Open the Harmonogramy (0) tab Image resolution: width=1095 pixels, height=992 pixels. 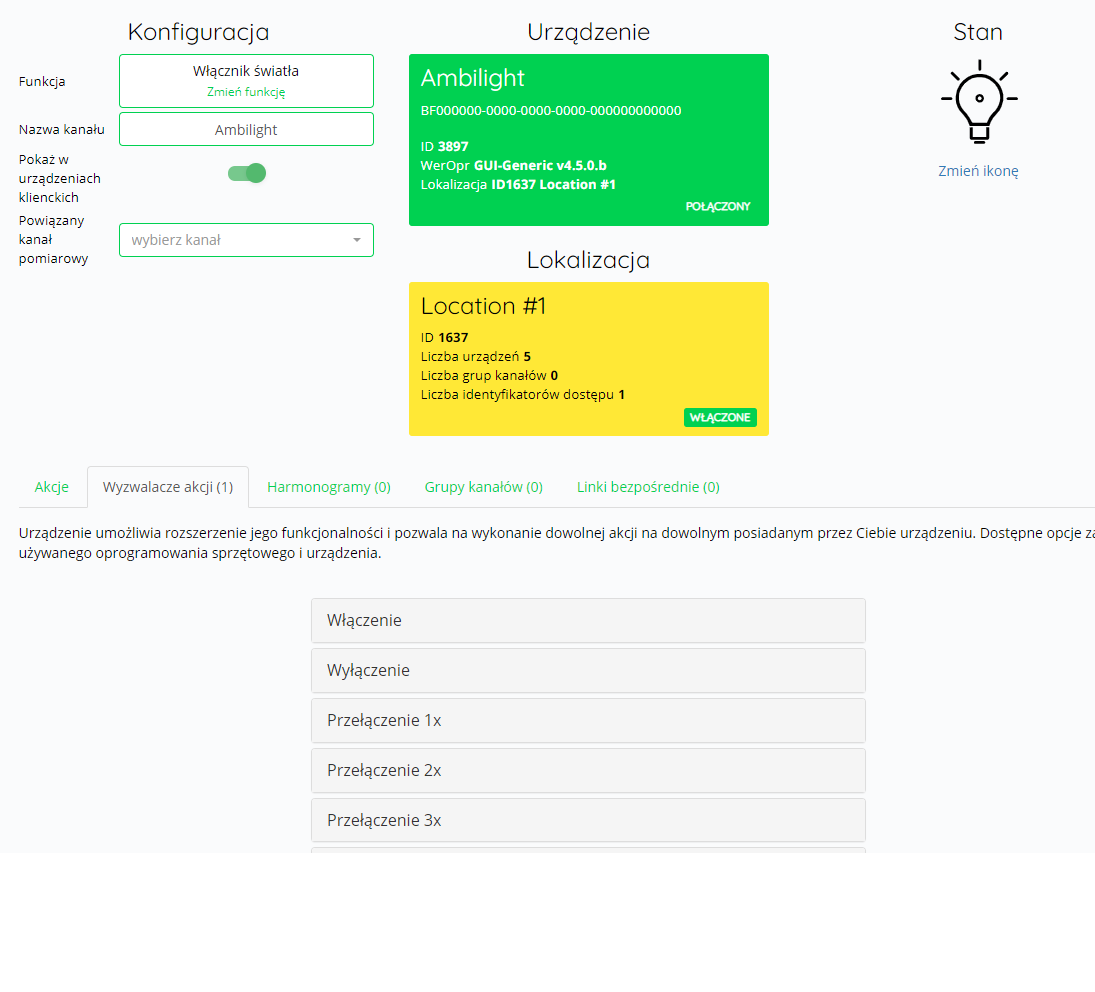click(329, 487)
